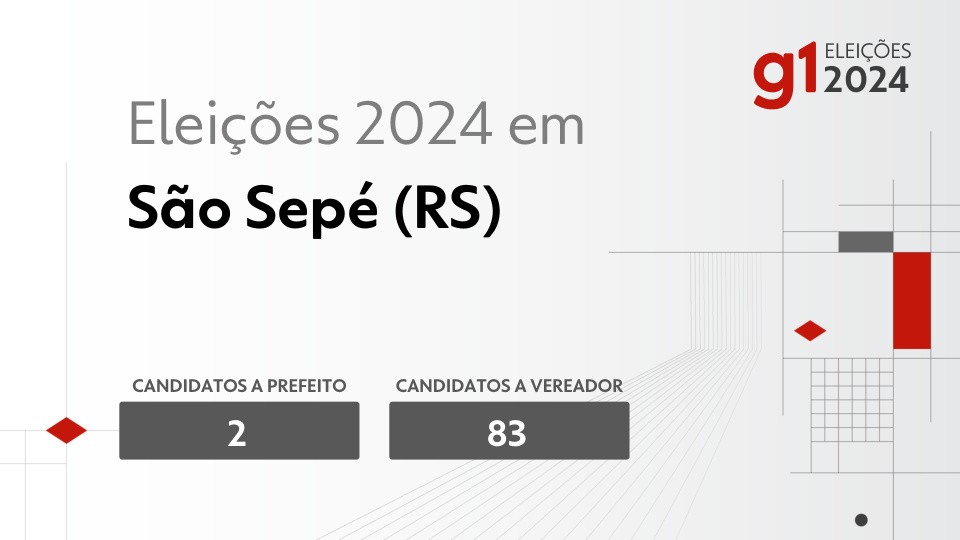
Task: Click the CANDIDATOS A PREFEITO label
Action: pos(239,385)
